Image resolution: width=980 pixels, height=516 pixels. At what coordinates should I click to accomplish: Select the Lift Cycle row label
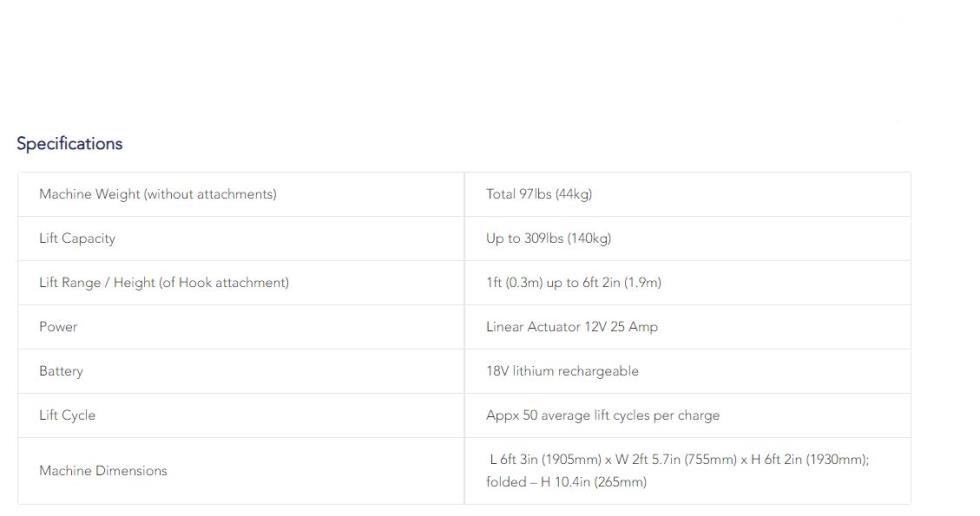(x=67, y=415)
